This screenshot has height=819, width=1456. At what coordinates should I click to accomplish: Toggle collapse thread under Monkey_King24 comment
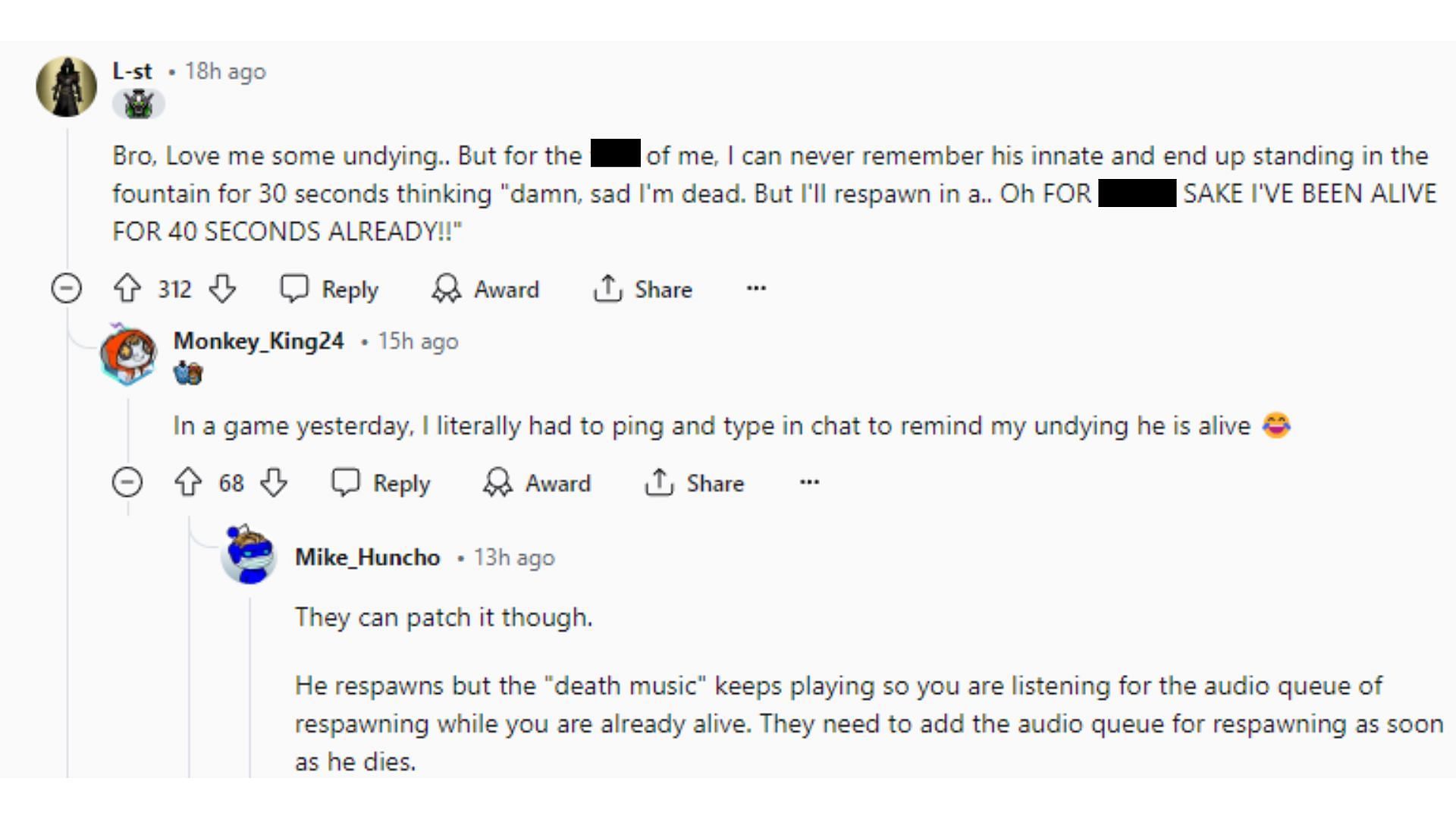coord(127,484)
